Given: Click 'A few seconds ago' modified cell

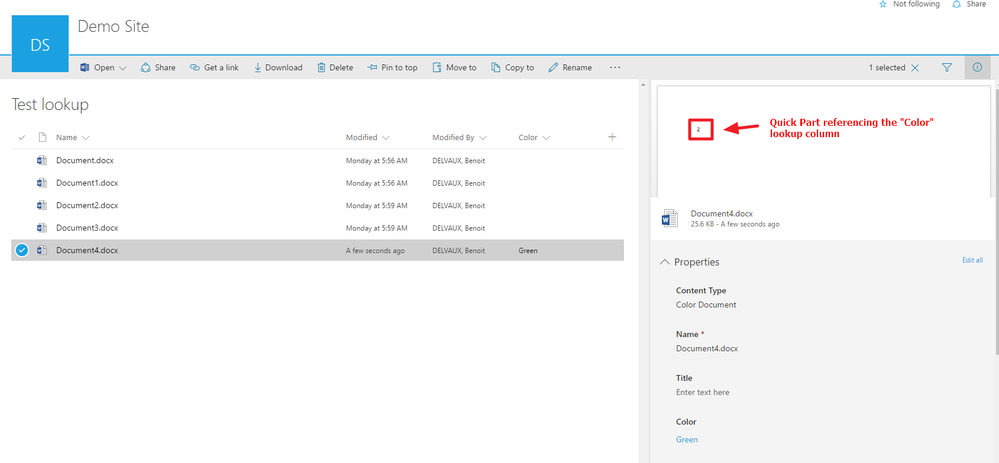Looking at the screenshot, I should (375, 250).
